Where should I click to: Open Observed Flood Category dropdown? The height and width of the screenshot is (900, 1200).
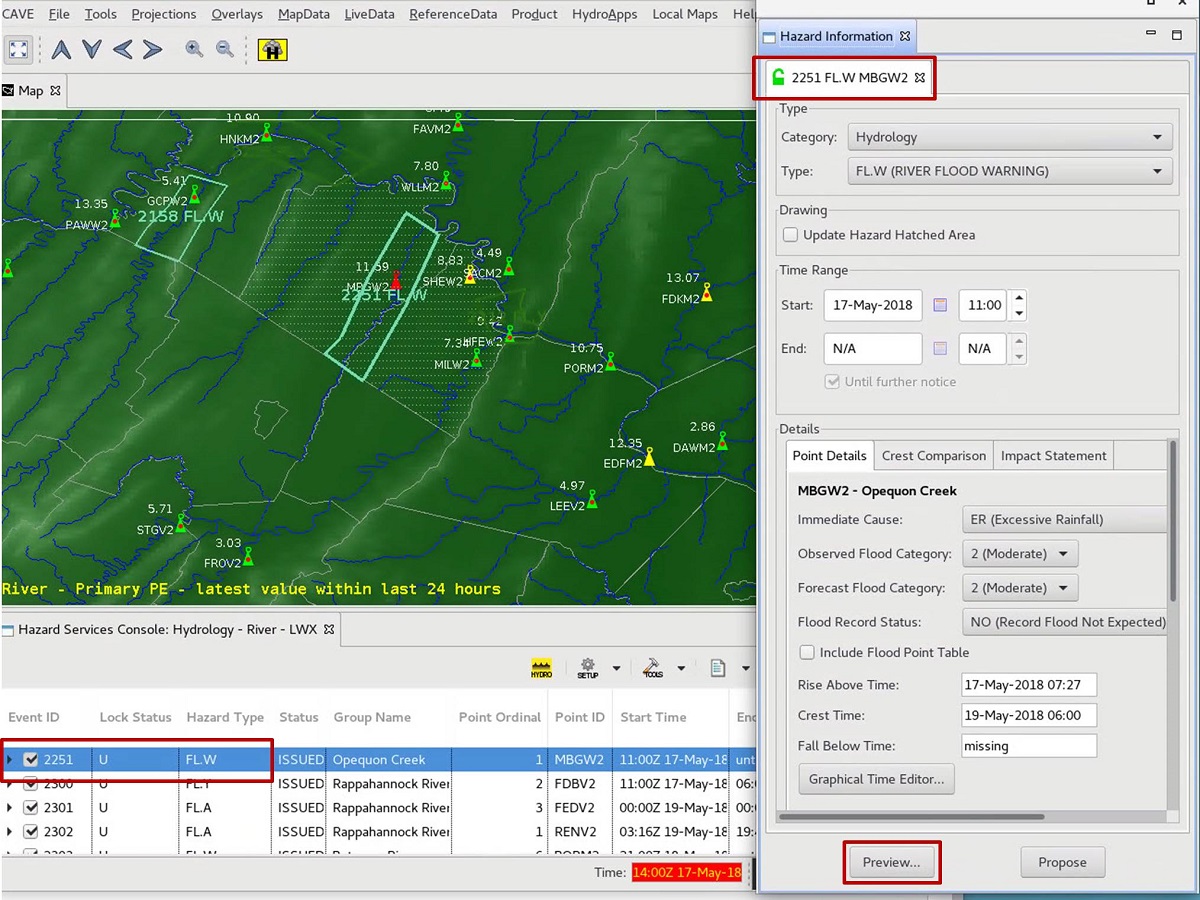click(x=1020, y=554)
